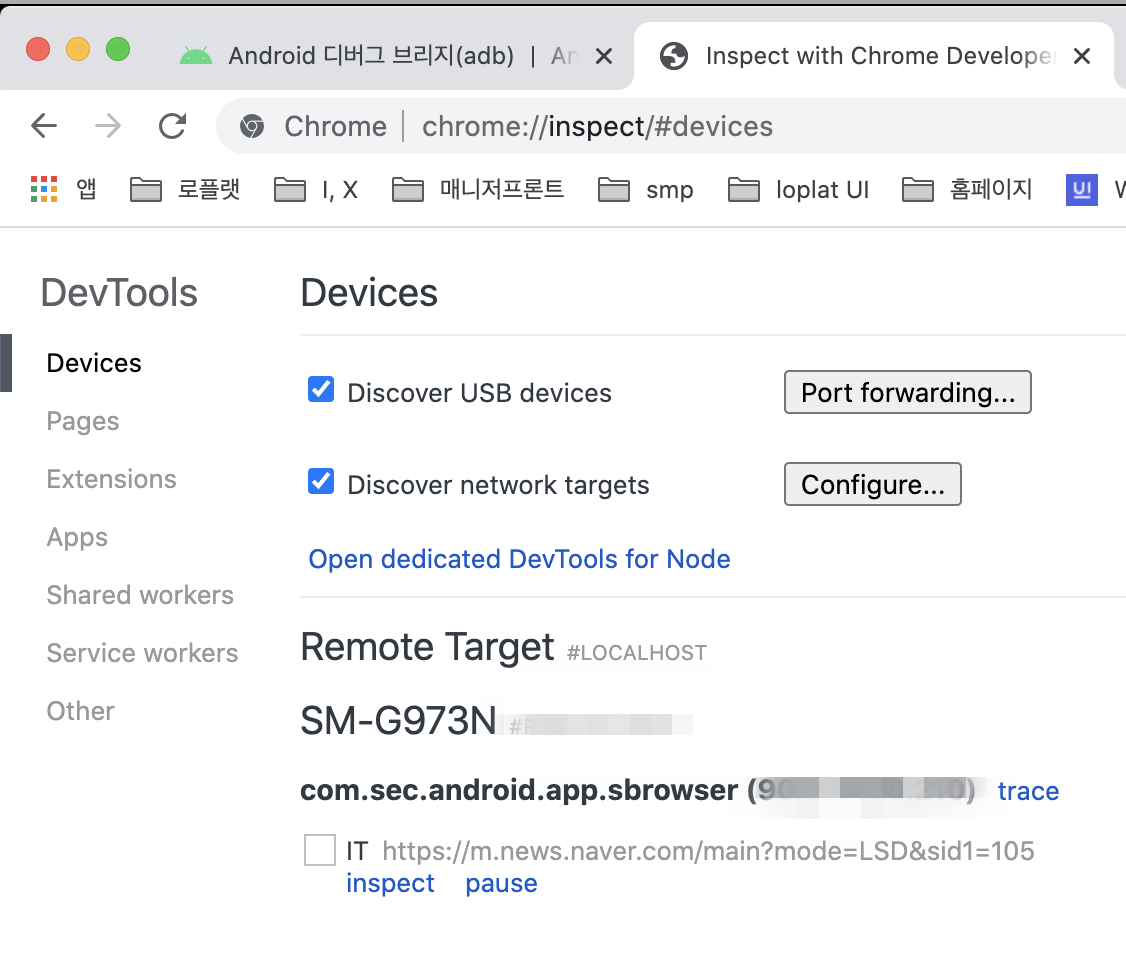Switch to Inspect with Chrome Developer tab
Viewport: 1126px width, 954px height.
click(873, 56)
